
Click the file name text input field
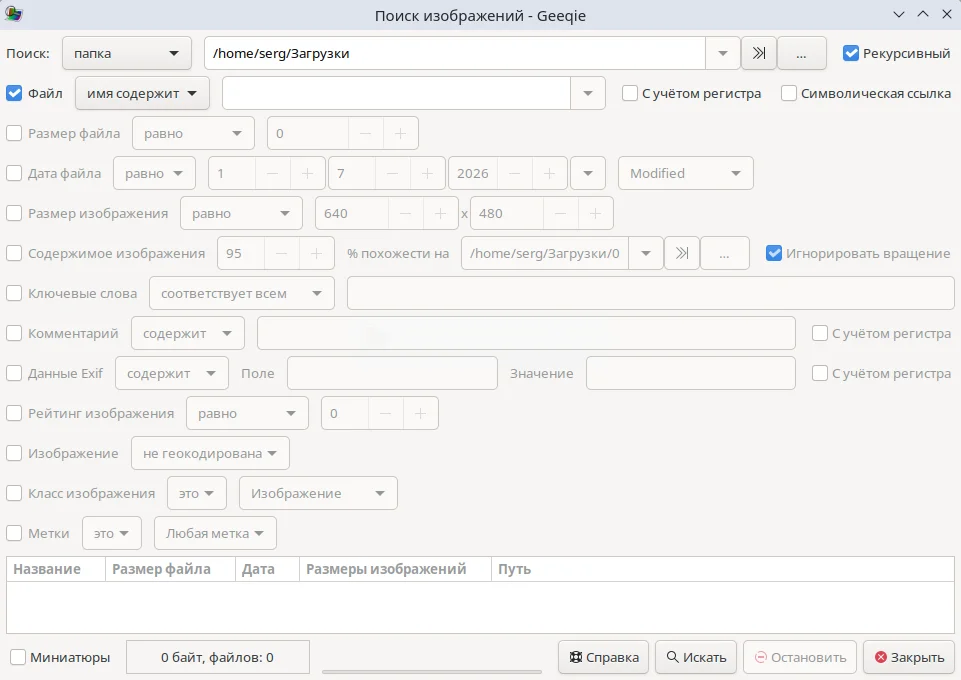click(x=397, y=94)
